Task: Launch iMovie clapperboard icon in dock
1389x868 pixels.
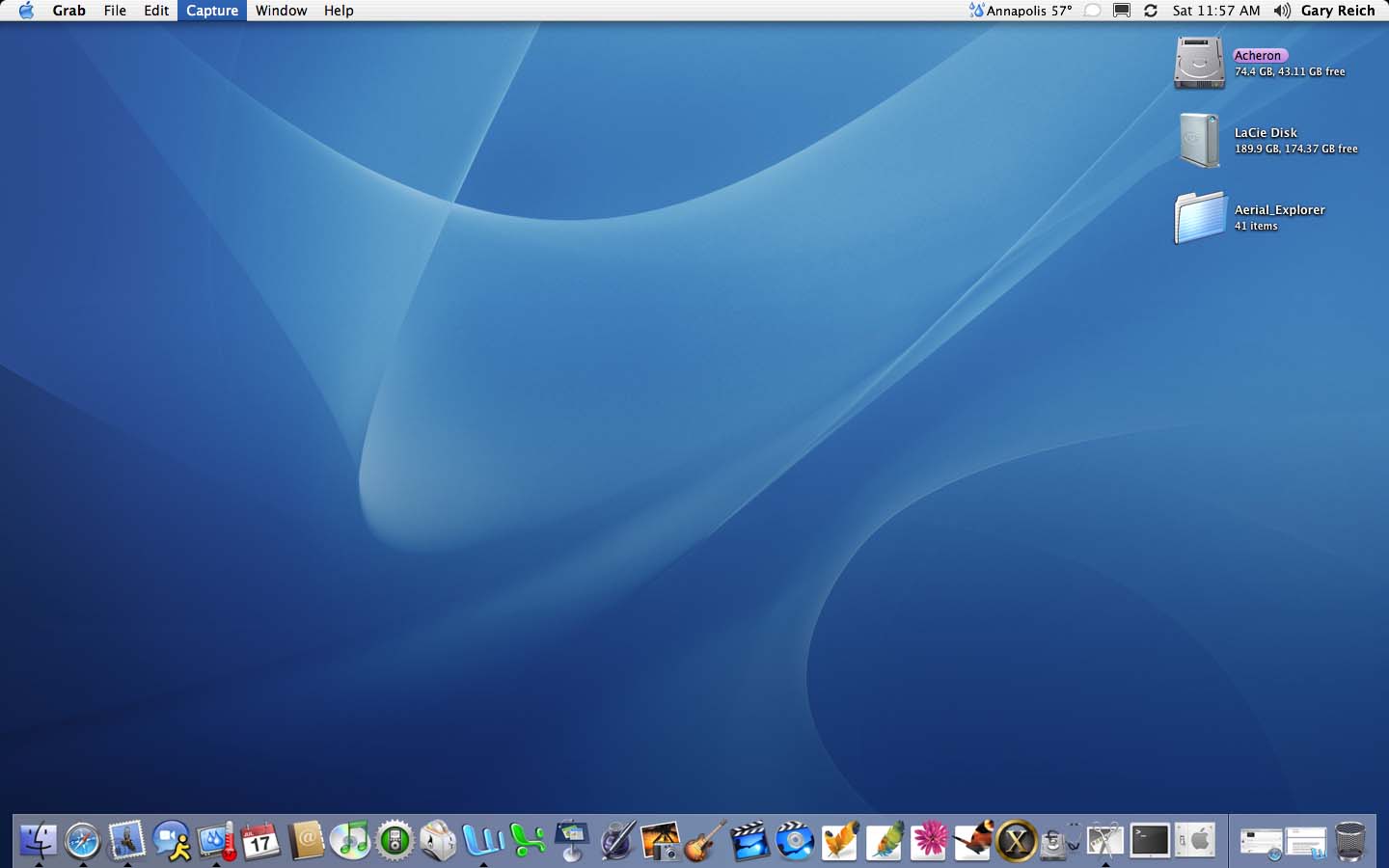Action: pos(749,841)
